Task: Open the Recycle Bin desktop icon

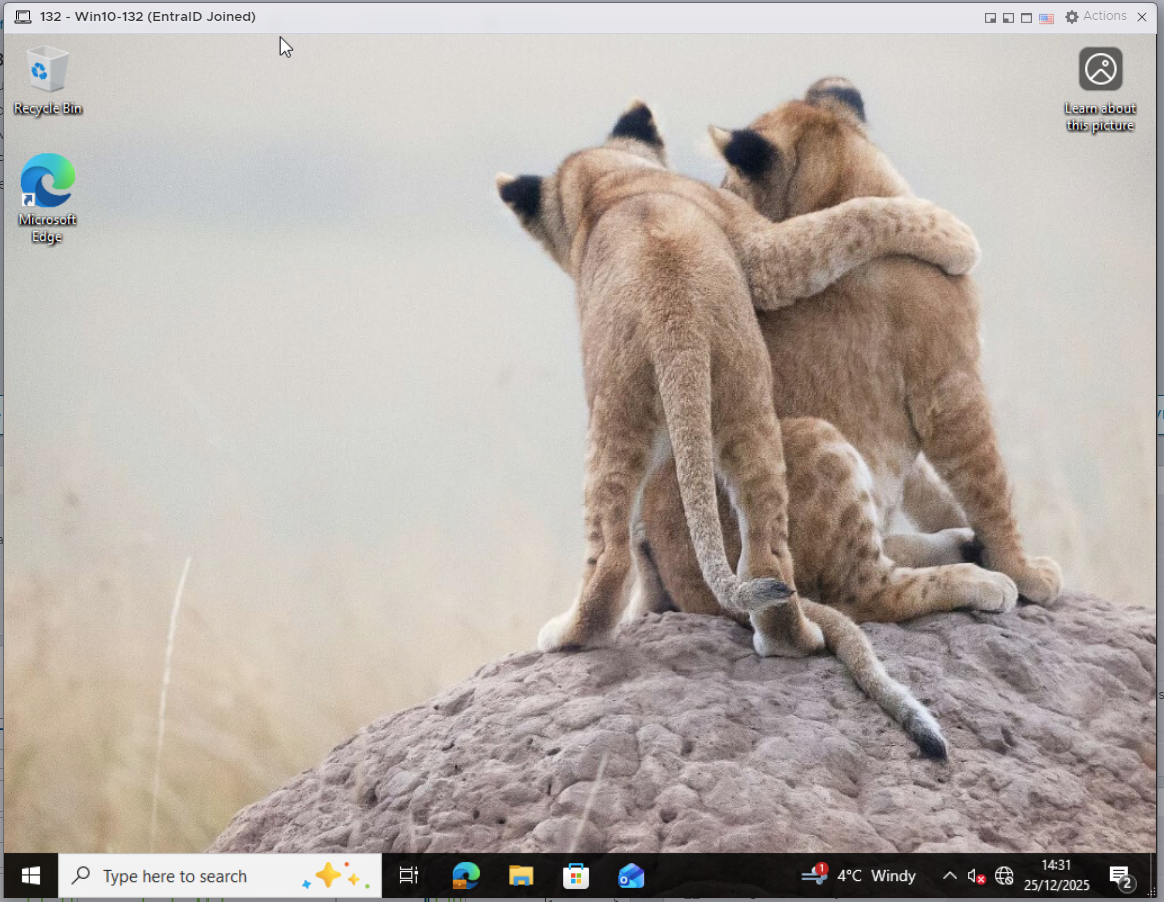Action: pyautogui.click(x=47, y=80)
